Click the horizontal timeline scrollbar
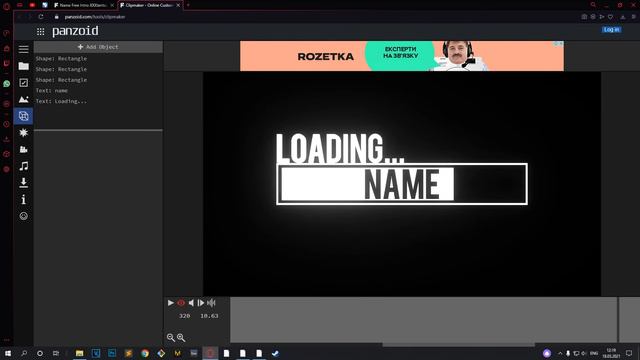Image resolution: width=640 pixels, height=360 pixels. click(x=458, y=345)
